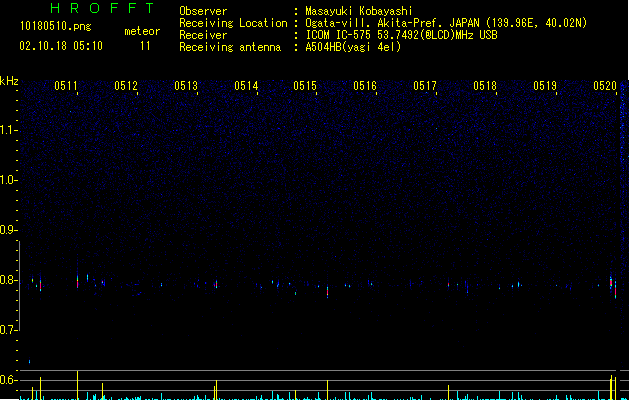Click the 0.7 kHz axis label
The width and height of the screenshot is (629, 400).
(7, 330)
